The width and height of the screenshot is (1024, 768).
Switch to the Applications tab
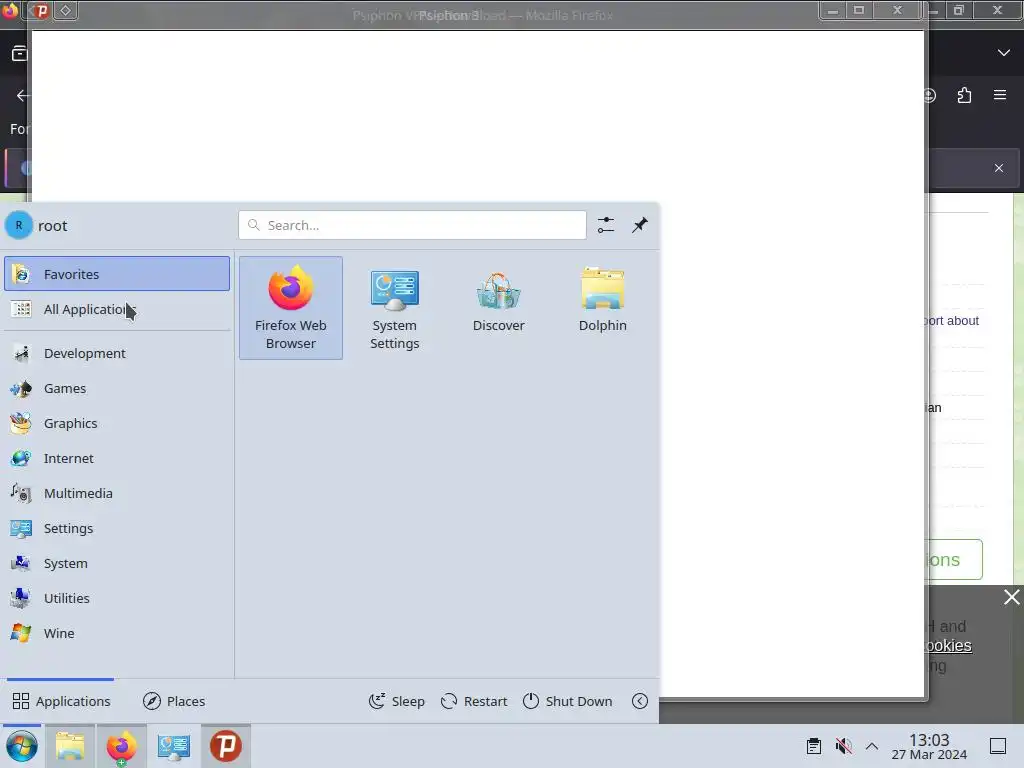coord(61,701)
